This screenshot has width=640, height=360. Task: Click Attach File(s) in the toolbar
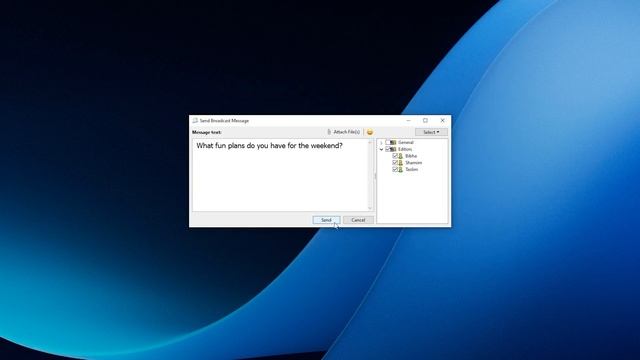click(x=344, y=132)
